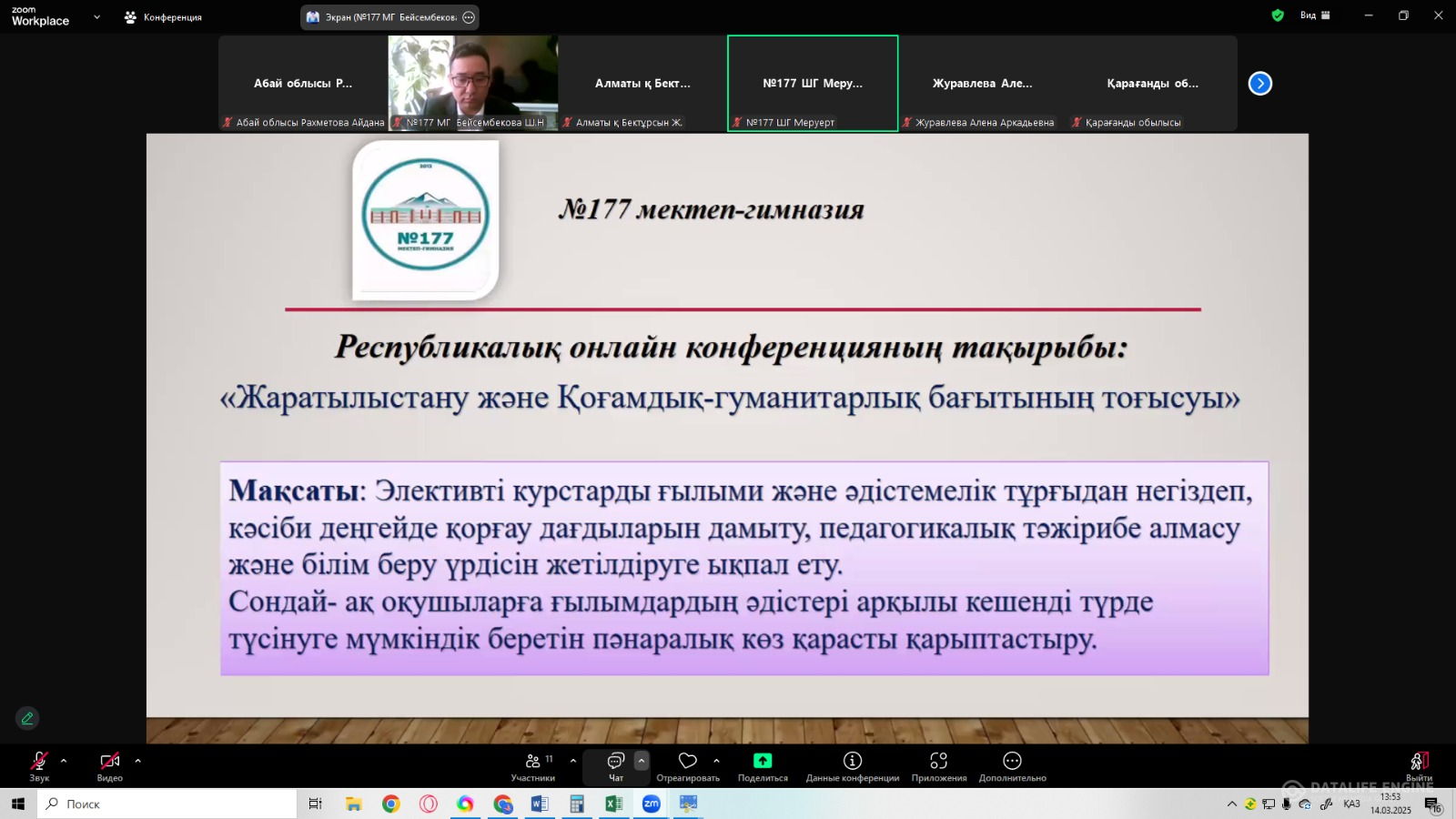Click the annotation pencil icon
Screen dimensions: 1456x819
pyautogui.click(x=27, y=718)
